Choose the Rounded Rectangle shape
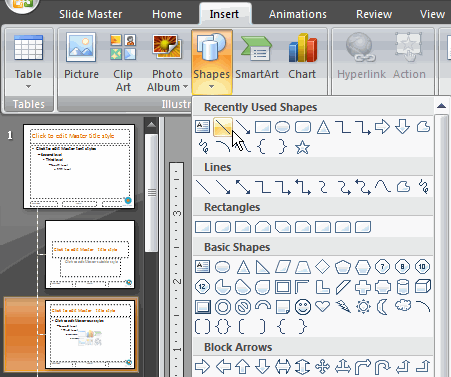The width and height of the screenshot is (451, 377). pos(223,227)
